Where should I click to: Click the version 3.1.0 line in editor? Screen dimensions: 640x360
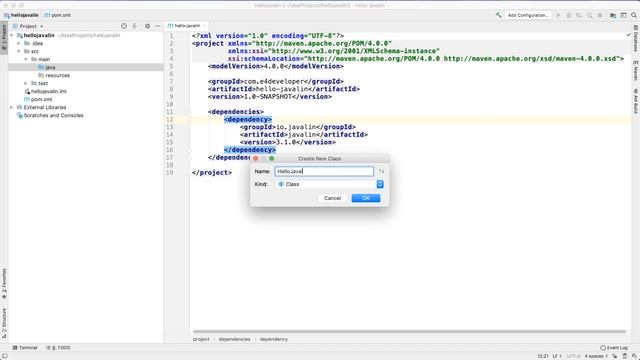[288, 142]
